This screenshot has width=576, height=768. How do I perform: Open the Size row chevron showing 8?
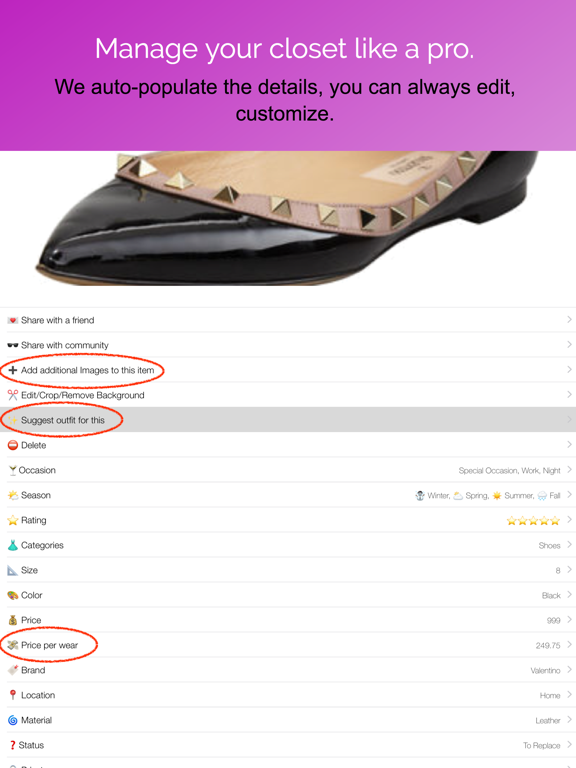click(x=569, y=570)
